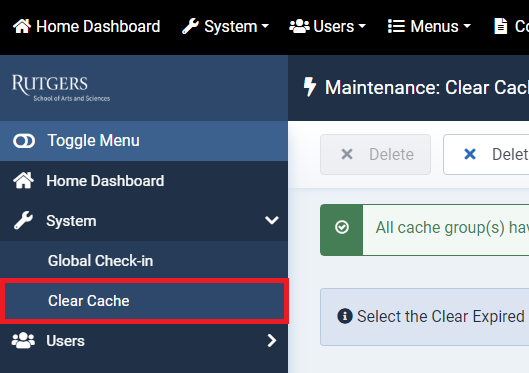The width and height of the screenshot is (529, 373).
Task: Click the Toggle Menu label
Action: (x=93, y=140)
